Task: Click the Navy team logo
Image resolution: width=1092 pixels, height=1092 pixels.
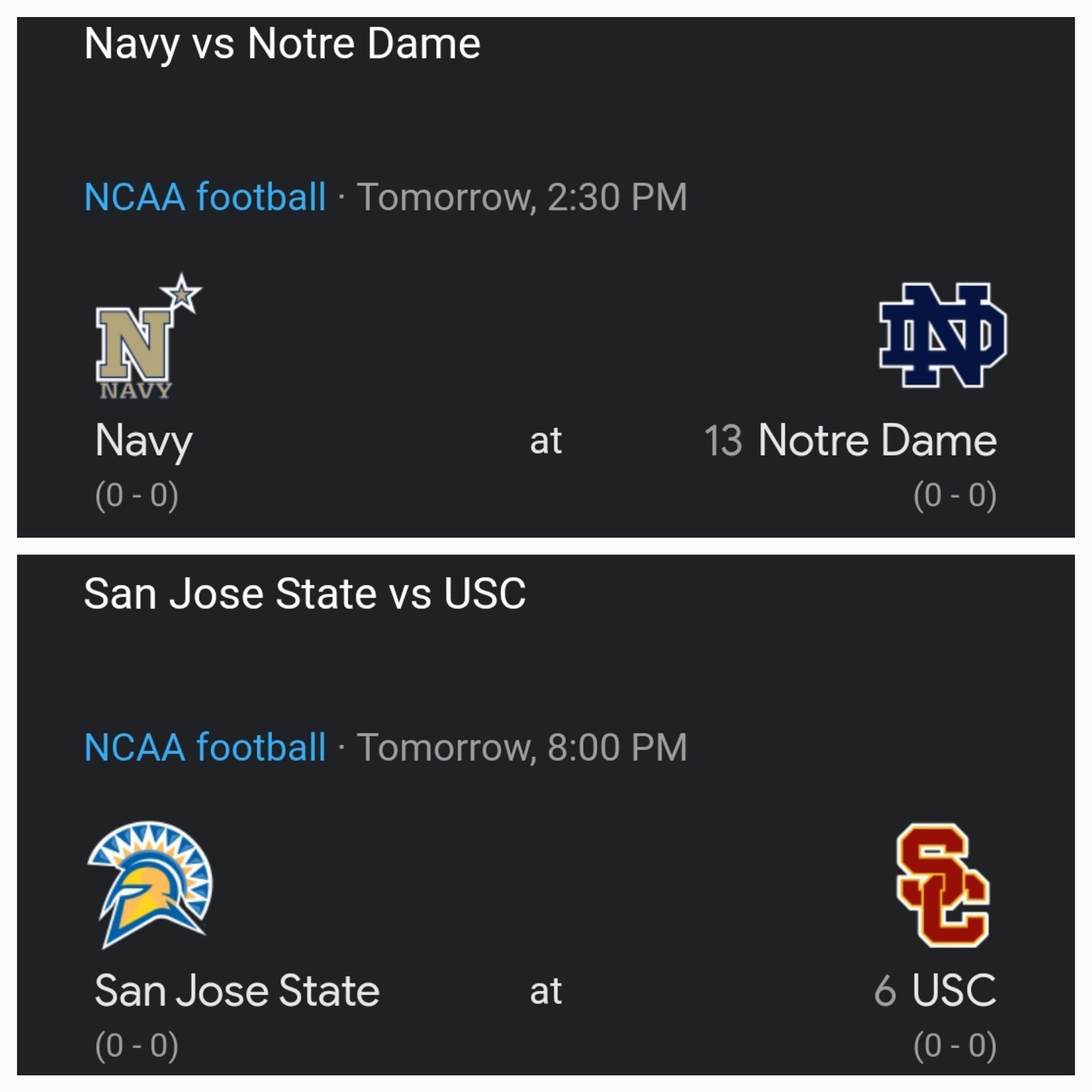Action: click(x=147, y=336)
